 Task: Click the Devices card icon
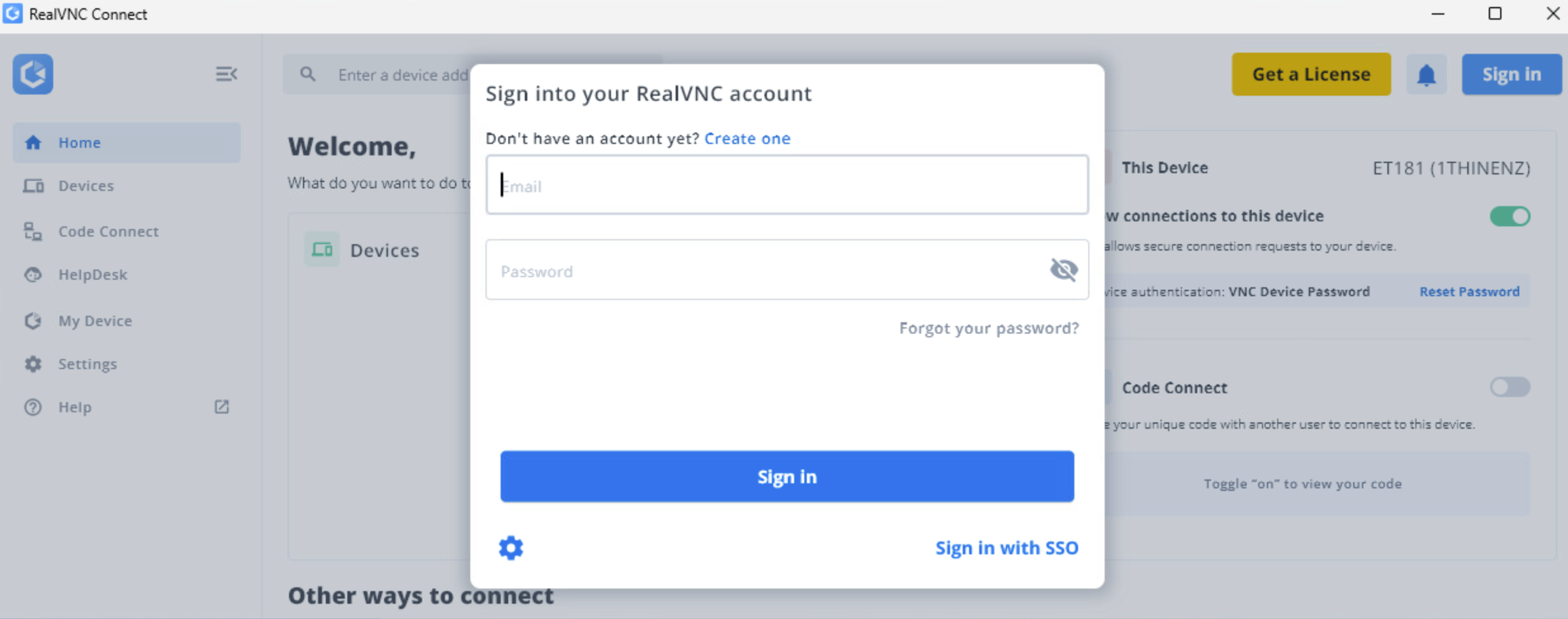pos(322,250)
